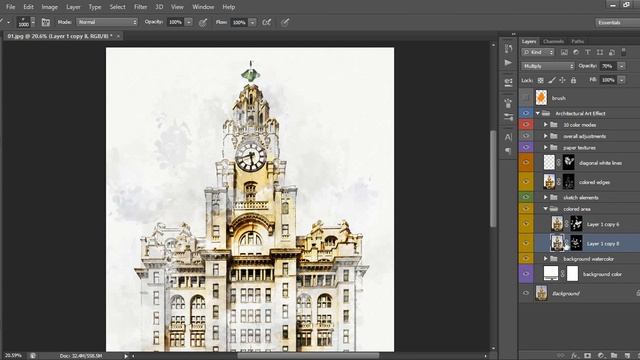This screenshot has height=360, width=640.
Task: Open the Essentials workspace switcher
Action: tap(617, 22)
